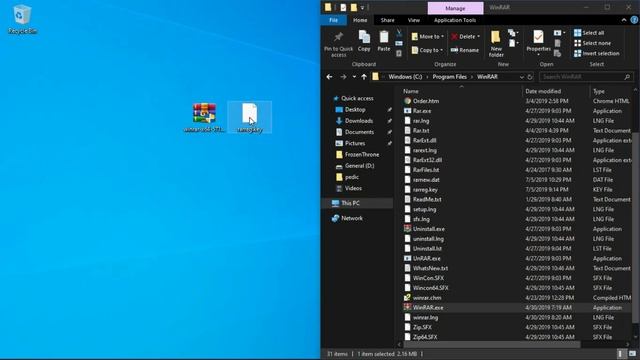Switch to Details view in status bar
Image resolution: width=640 pixels, height=360 pixels.
pyautogui.click(x=620, y=354)
